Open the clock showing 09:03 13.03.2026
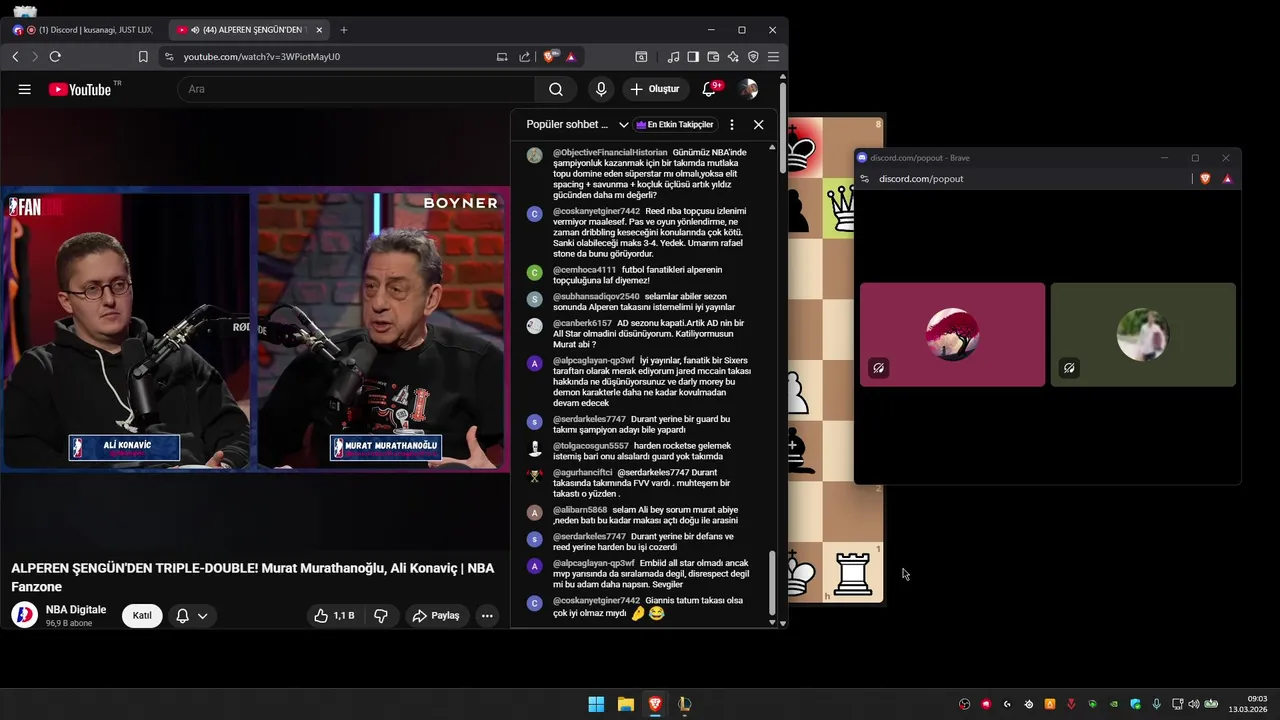Viewport: 1280px width, 720px height. 1250,704
